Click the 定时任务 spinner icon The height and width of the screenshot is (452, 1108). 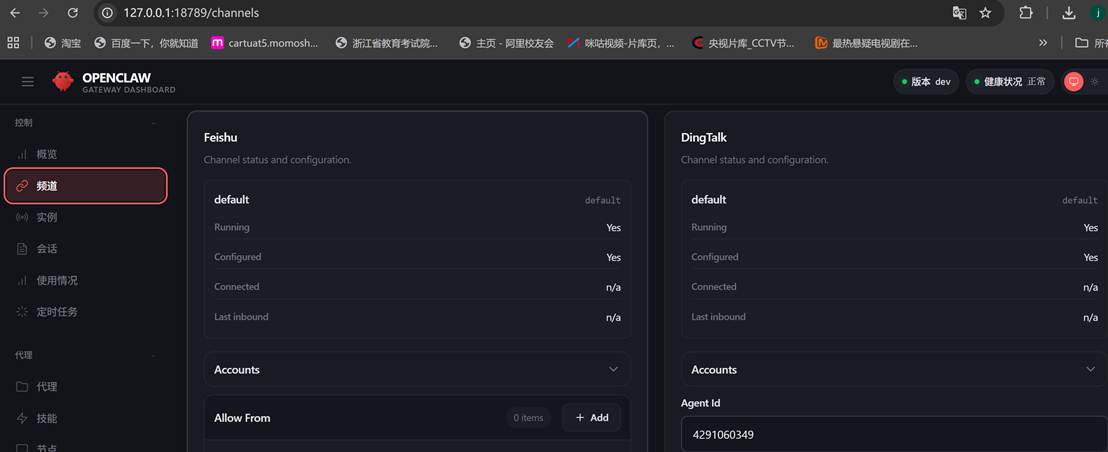22,311
